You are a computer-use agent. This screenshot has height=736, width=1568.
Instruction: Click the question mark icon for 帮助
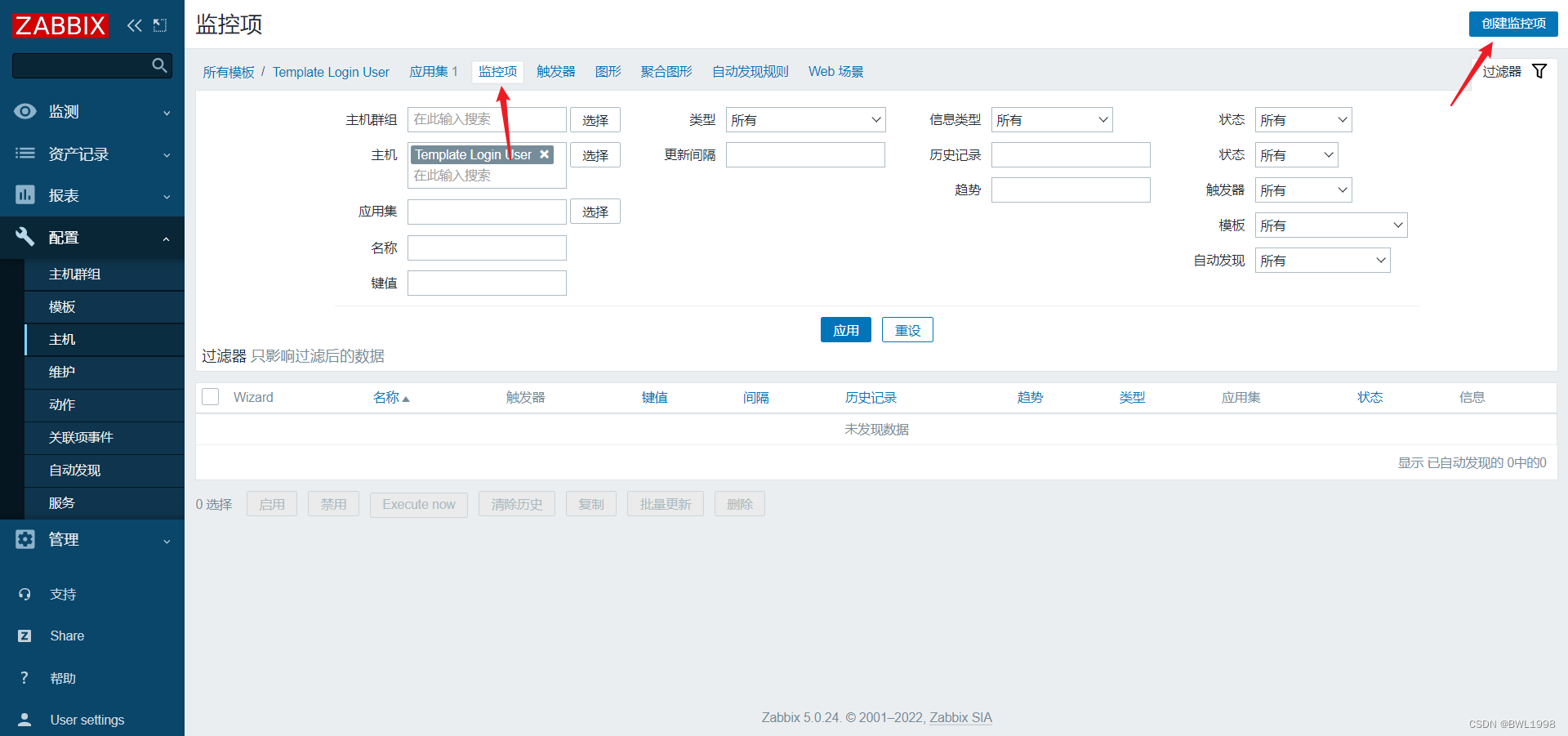point(24,678)
